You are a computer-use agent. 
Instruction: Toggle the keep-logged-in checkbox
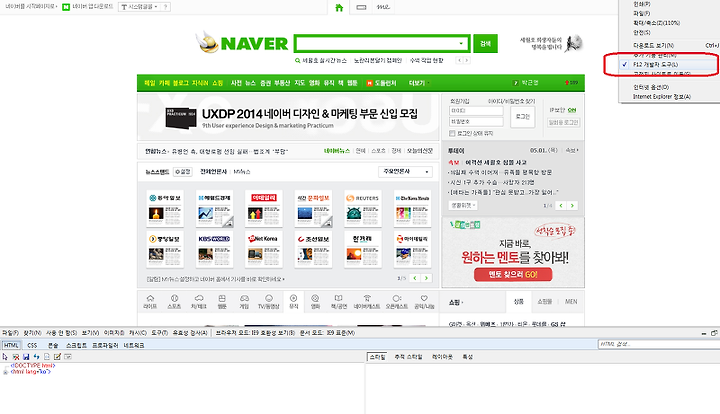click(452, 134)
